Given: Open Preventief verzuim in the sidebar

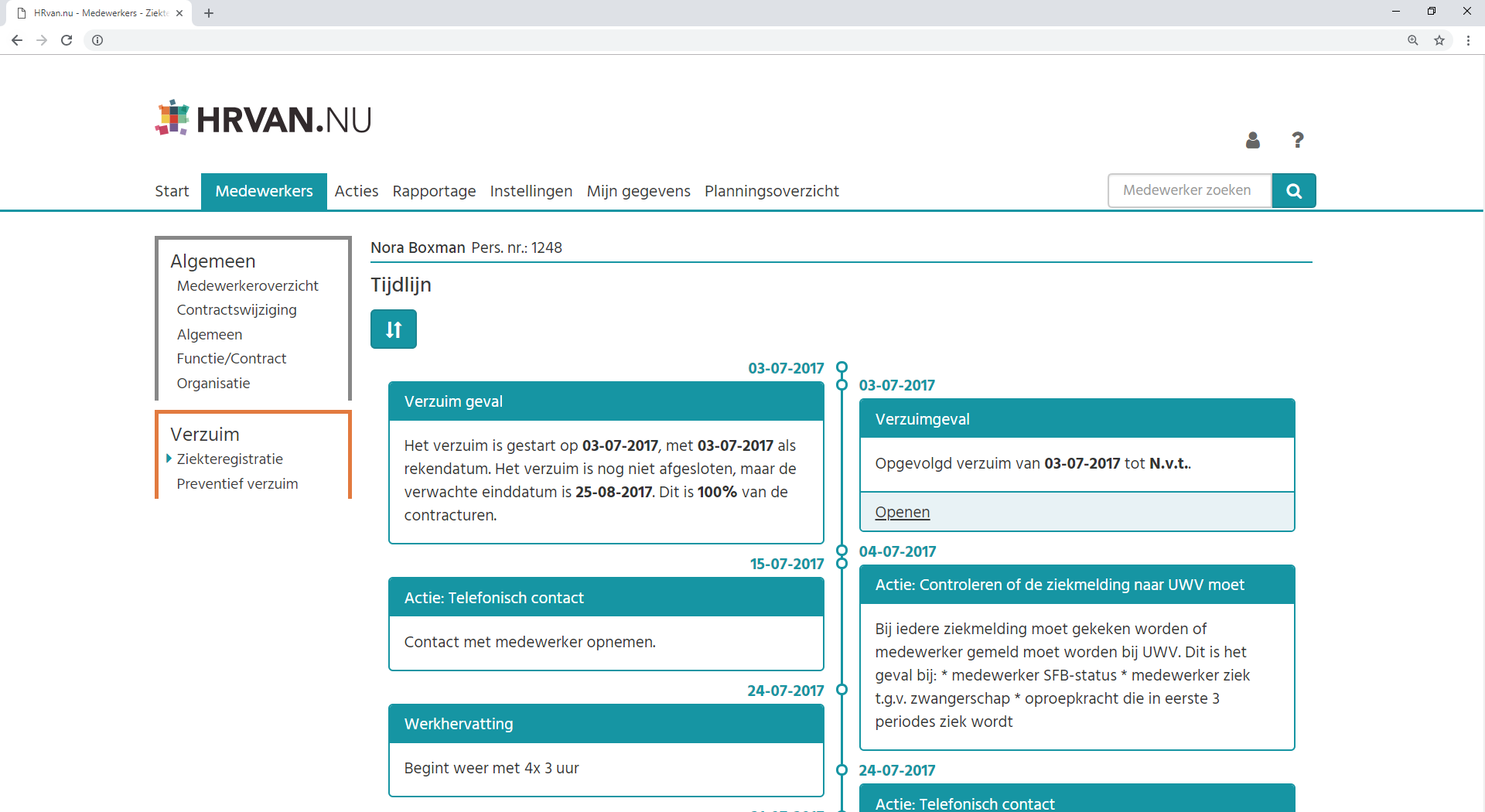Looking at the screenshot, I should coord(237,484).
